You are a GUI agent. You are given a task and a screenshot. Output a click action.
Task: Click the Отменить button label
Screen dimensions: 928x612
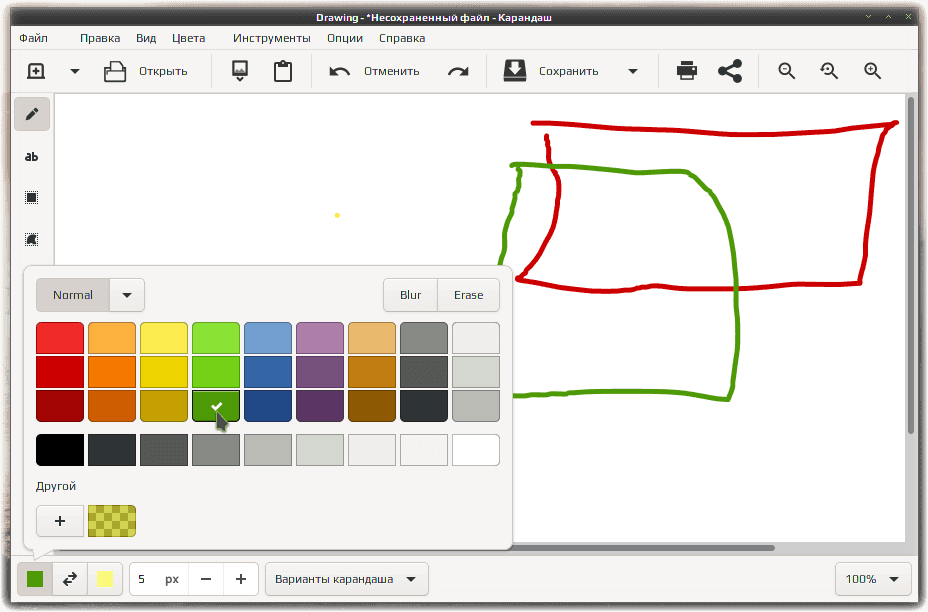[x=392, y=71]
